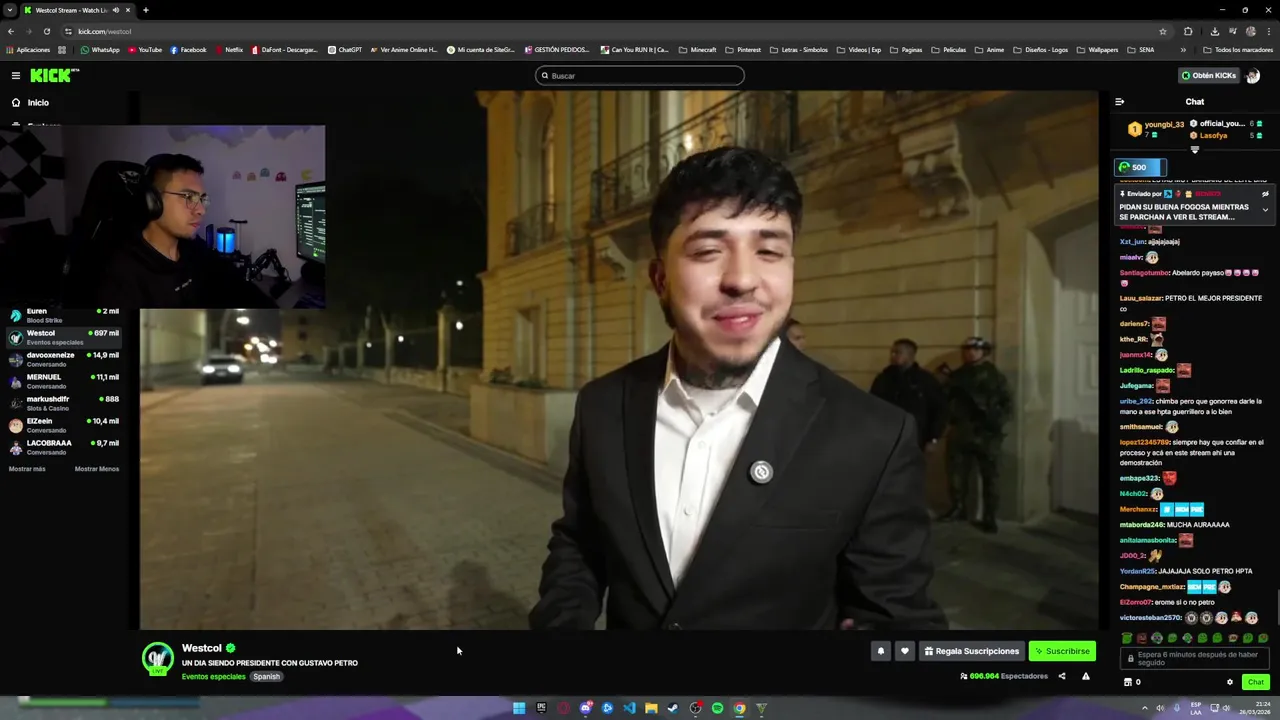The image size is (1280, 720).
Task: Open YouTube bookmark
Action: pyautogui.click(x=145, y=50)
